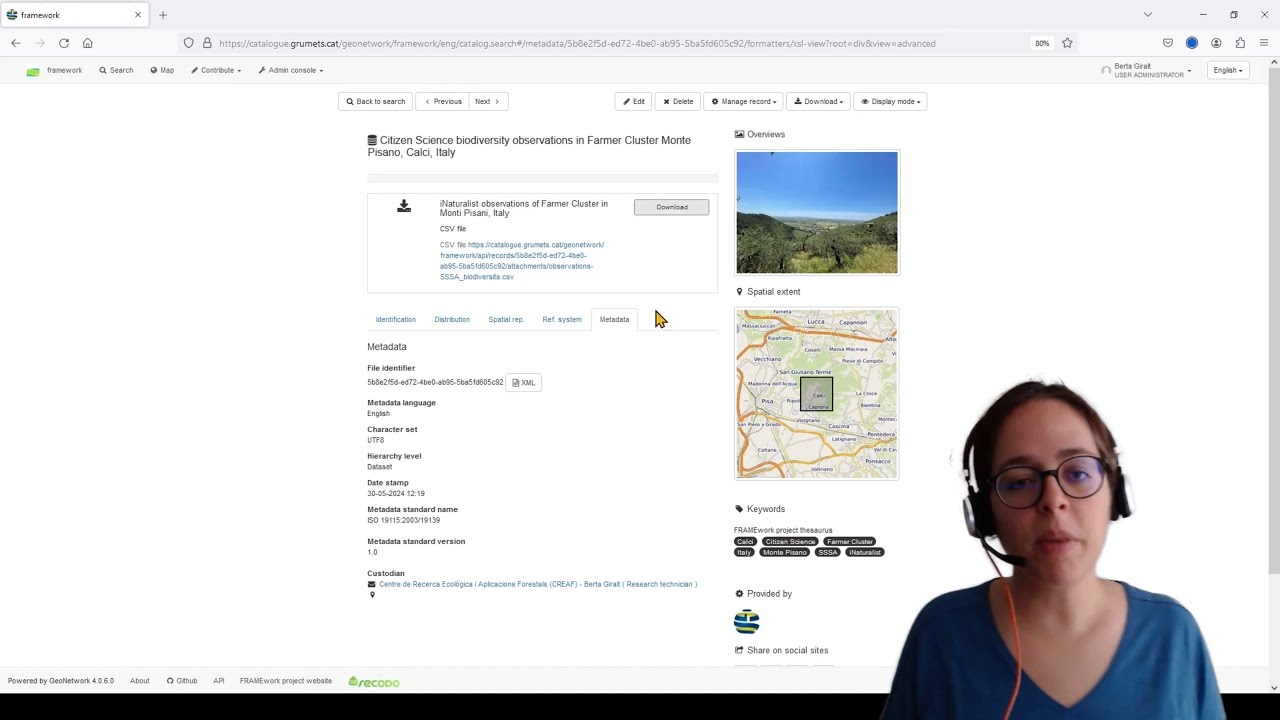The height and width of the screenshot is (720, 1280).
Task: Open the Map view in navbar
Action: click(162, 70)
